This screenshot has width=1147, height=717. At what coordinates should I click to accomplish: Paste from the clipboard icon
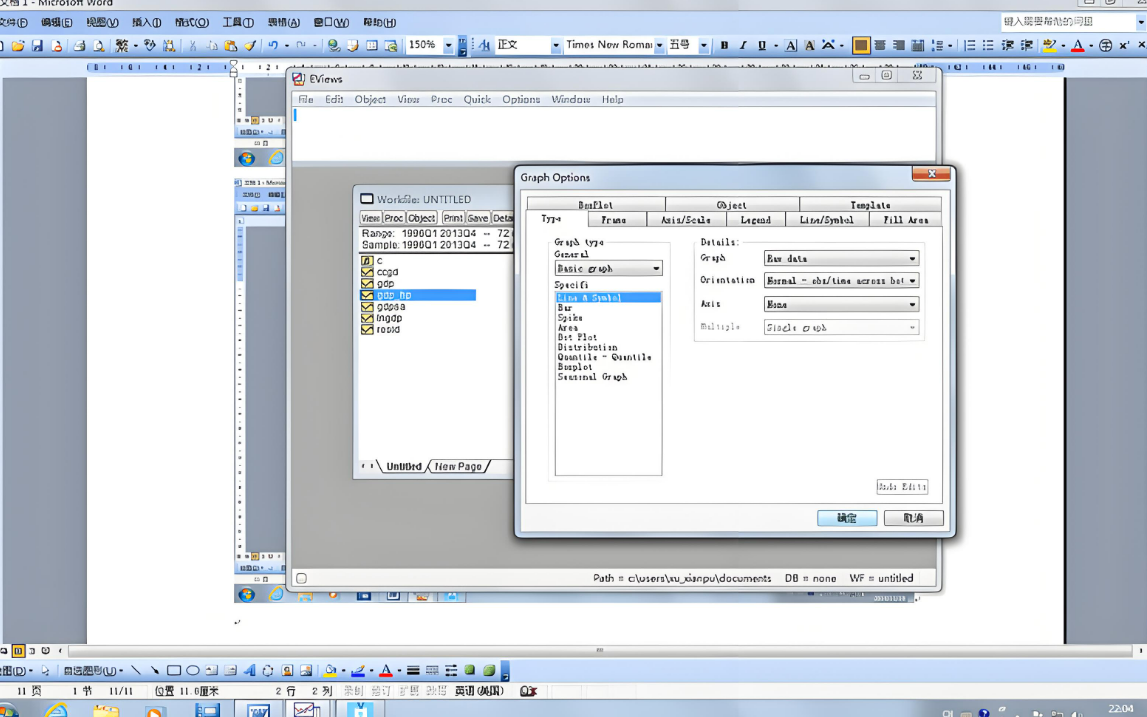coord(230,45)
